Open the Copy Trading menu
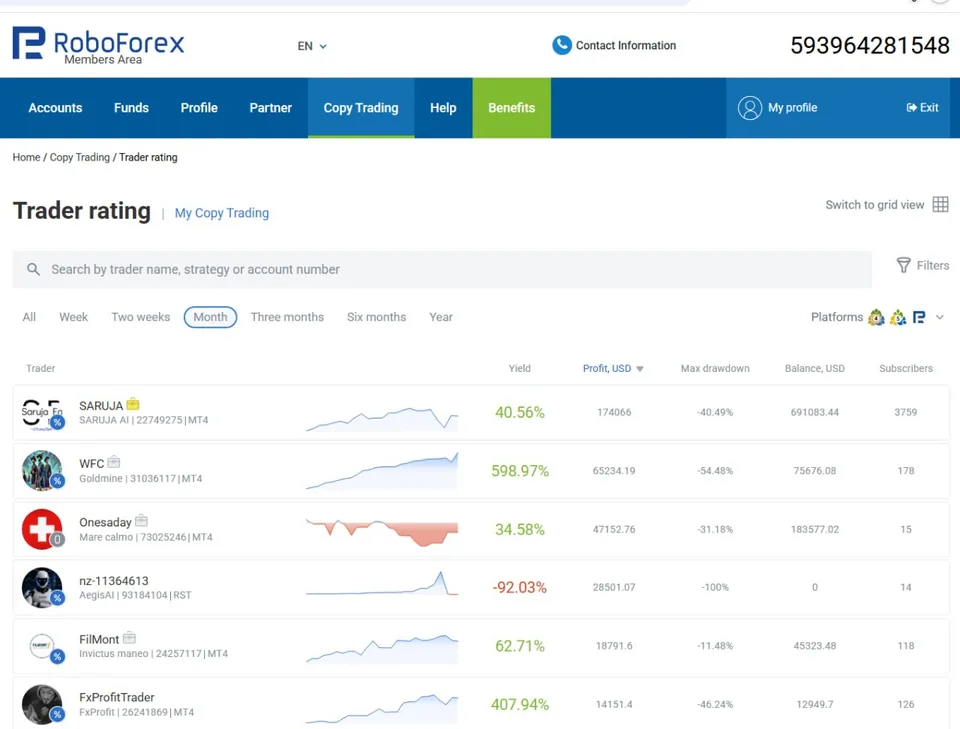This screenshot has width=960, height=729. 361,108
